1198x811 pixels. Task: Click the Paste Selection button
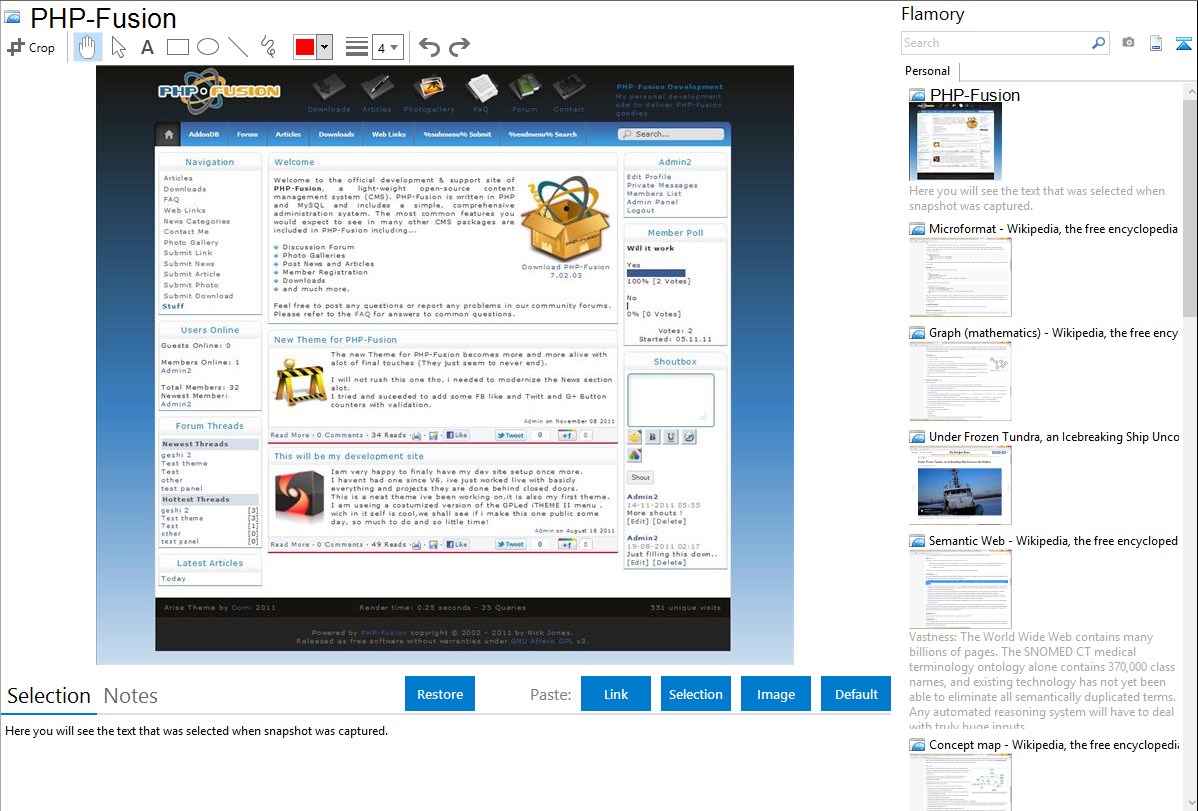(696, 694)
